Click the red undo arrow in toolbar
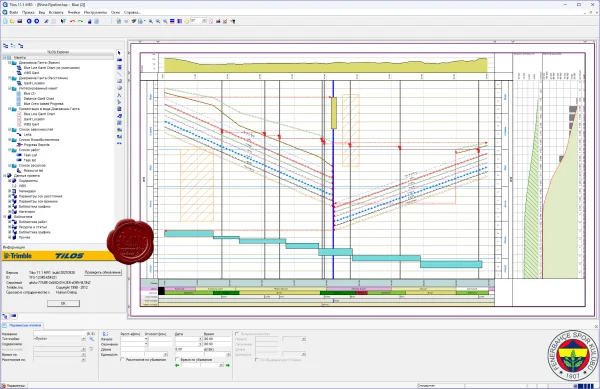 point(72,21)
